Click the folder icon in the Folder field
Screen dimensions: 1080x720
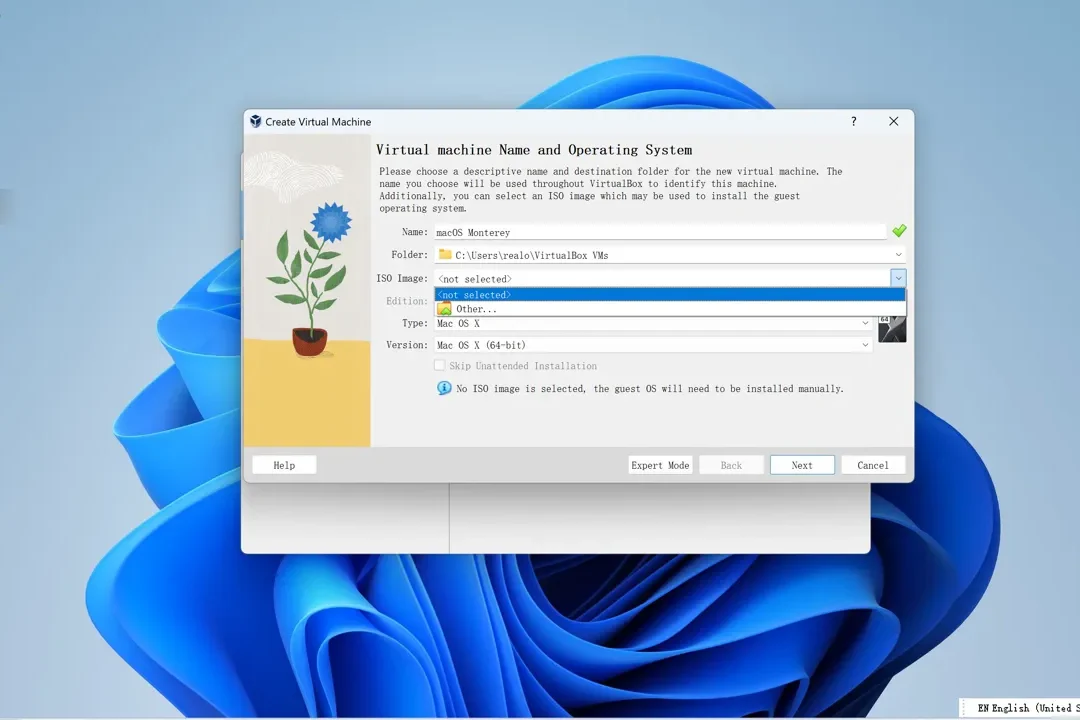coord(445,254)
